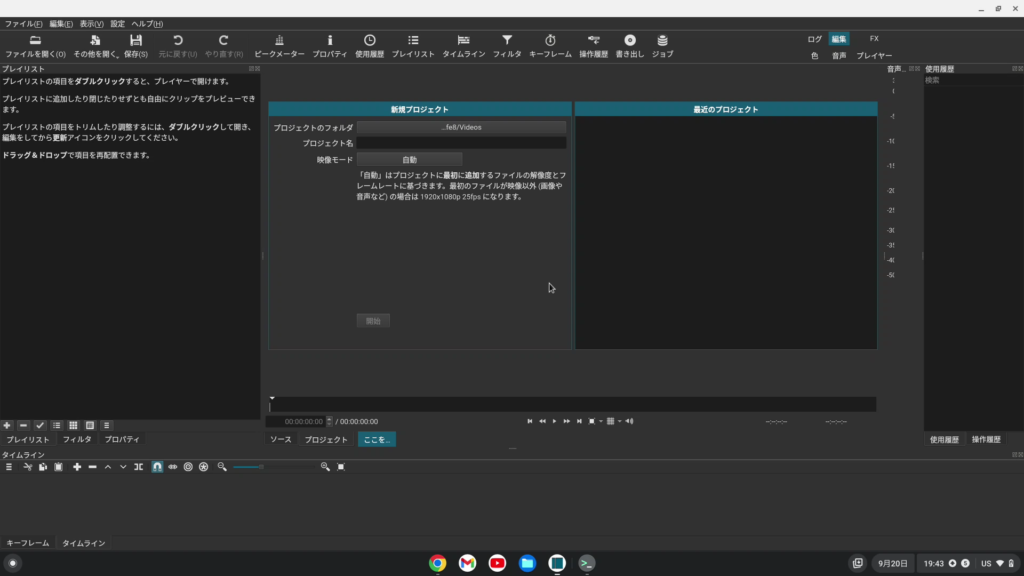
Task: Switch playlist to details list view
Action: (x=57, y=425)
